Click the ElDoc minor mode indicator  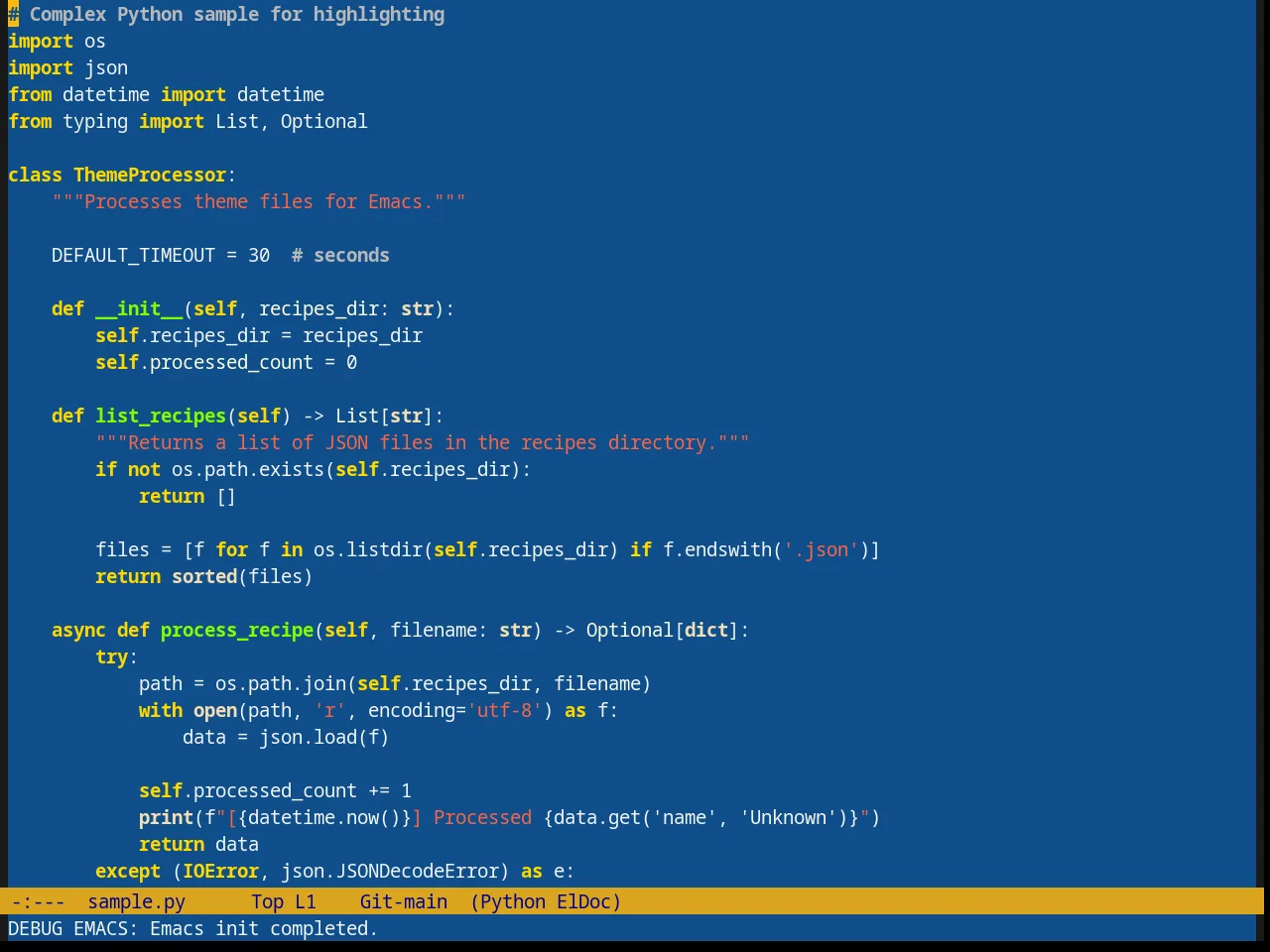tap(583, 901)
